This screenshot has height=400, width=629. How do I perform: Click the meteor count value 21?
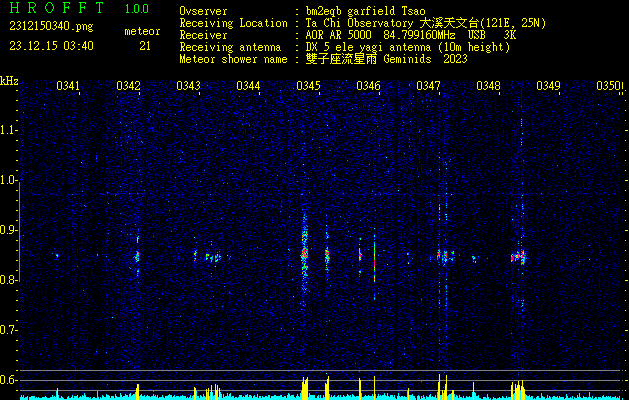coord(145,46)
